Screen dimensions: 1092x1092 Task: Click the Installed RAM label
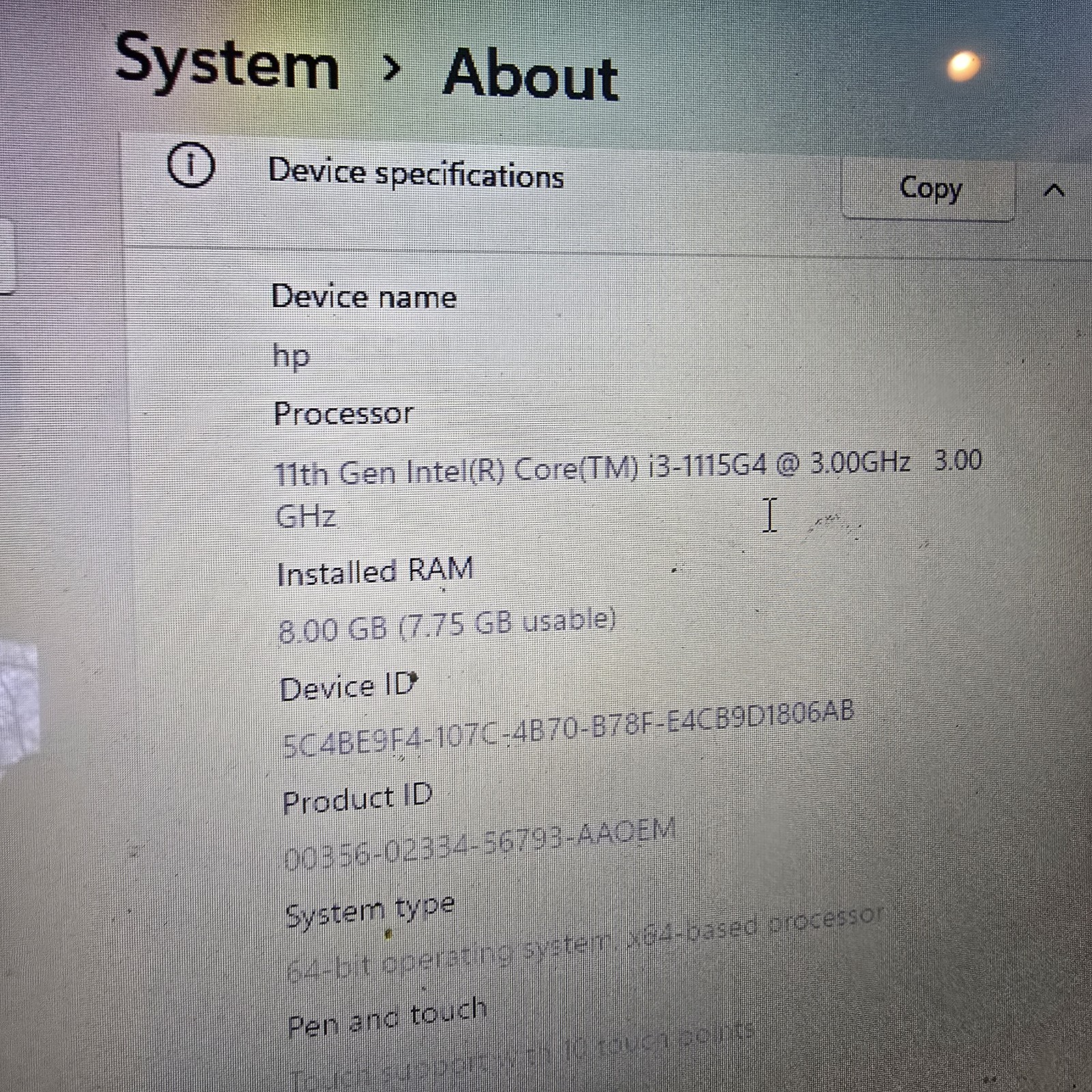(375, 571)
